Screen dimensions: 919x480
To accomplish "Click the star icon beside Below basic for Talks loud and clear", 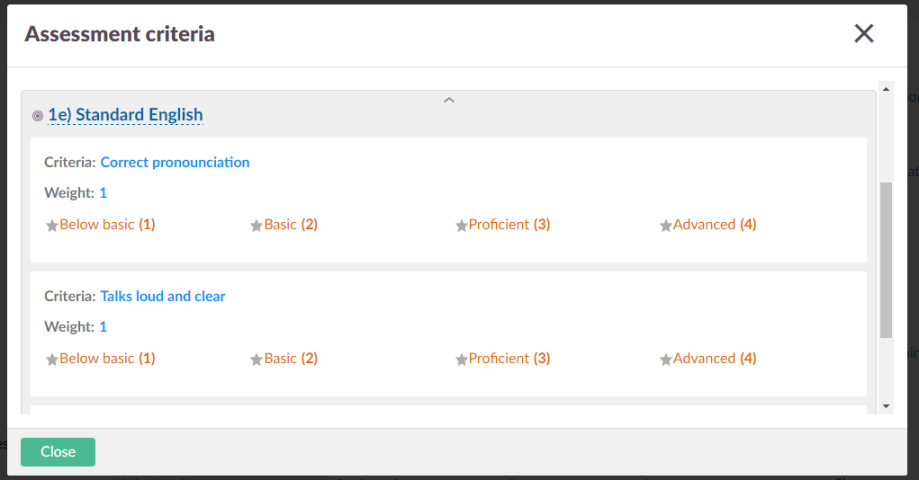I will 52,360.
